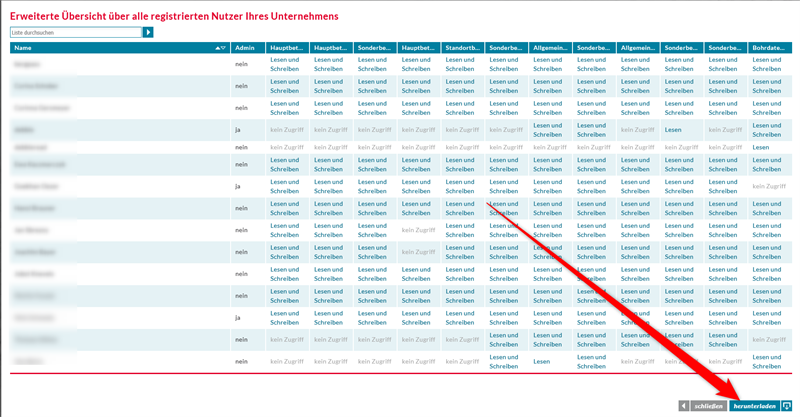This screenshot has width=800, height=417.
Task: Sort Name column with the descending arrow
Action: click(224, 48)
